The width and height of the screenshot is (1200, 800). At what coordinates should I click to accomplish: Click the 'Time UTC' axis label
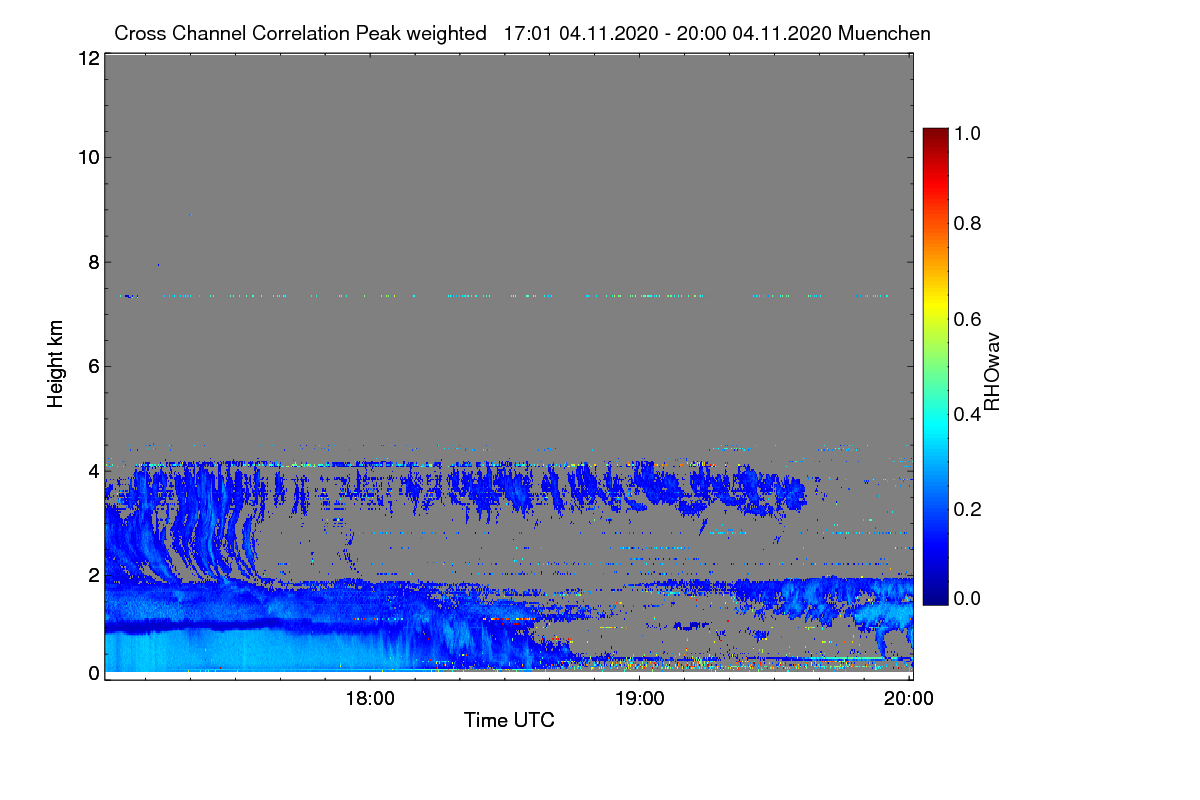pos(509,720)
